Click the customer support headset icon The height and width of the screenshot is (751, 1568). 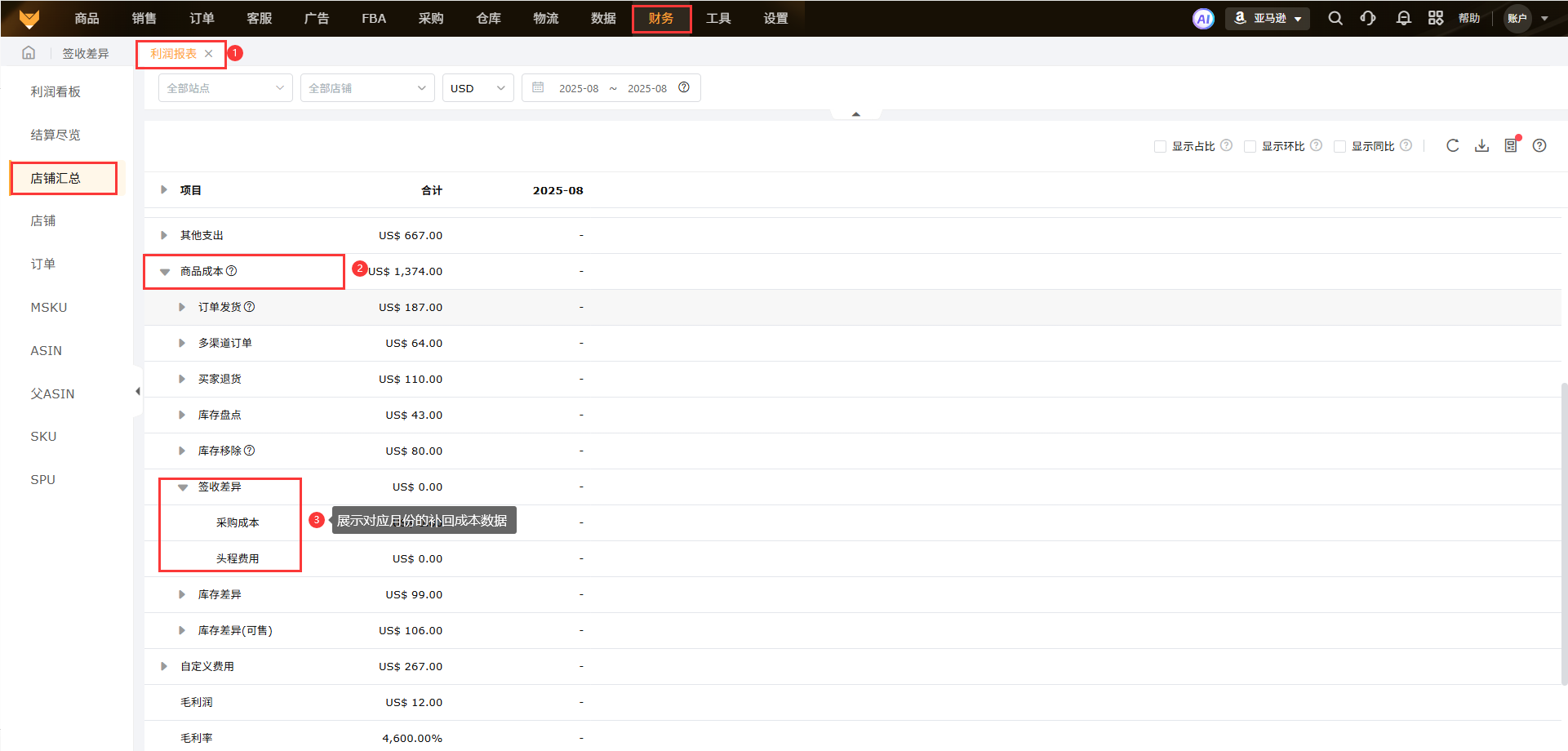tap(1368, 18)
